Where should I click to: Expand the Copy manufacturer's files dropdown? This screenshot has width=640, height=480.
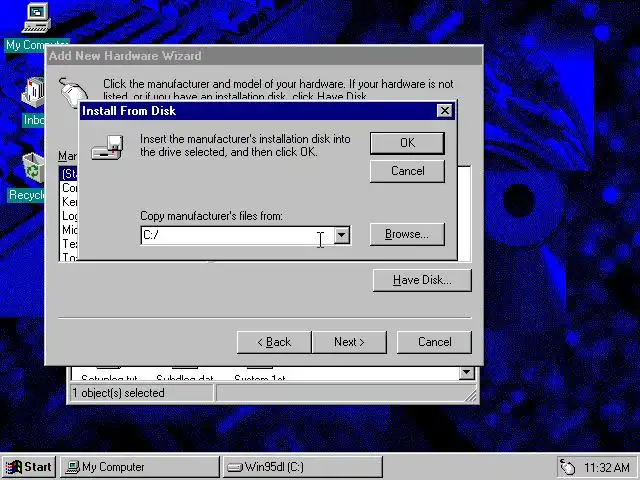click(342, 235)
